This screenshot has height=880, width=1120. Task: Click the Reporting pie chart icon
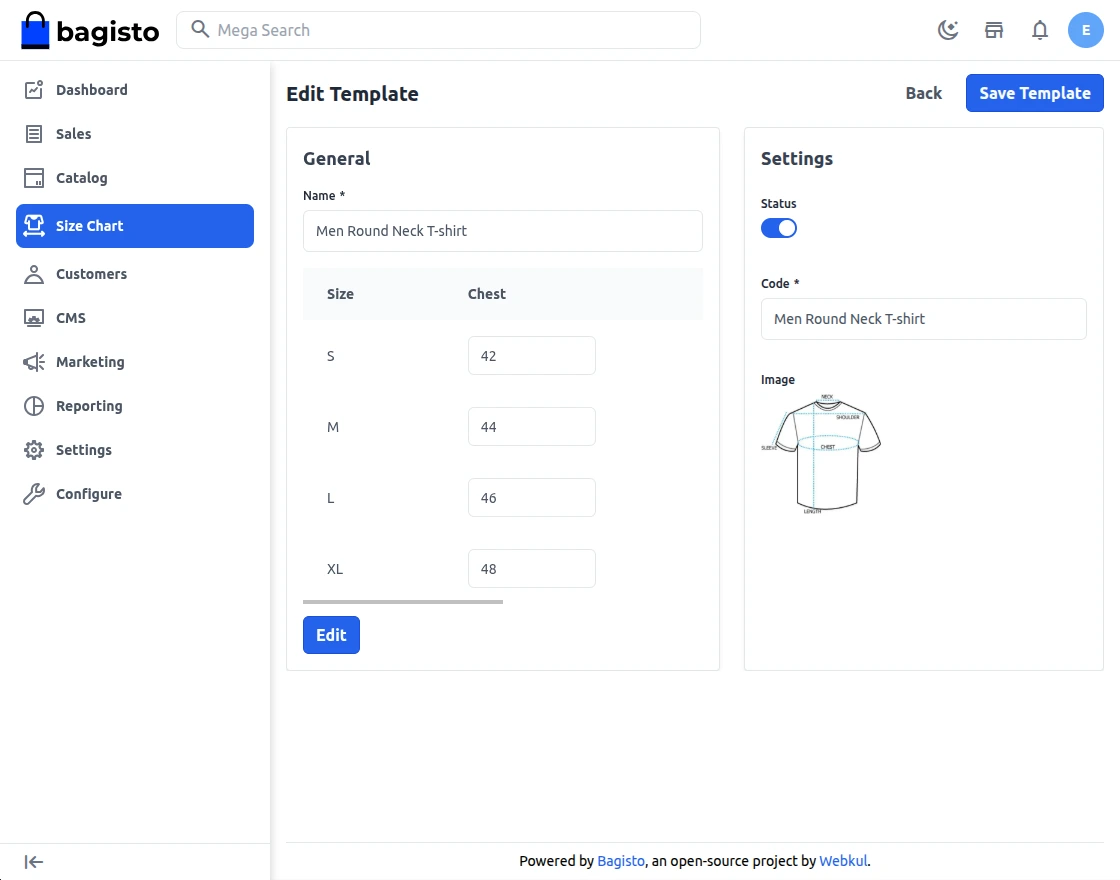pos(34,406)
